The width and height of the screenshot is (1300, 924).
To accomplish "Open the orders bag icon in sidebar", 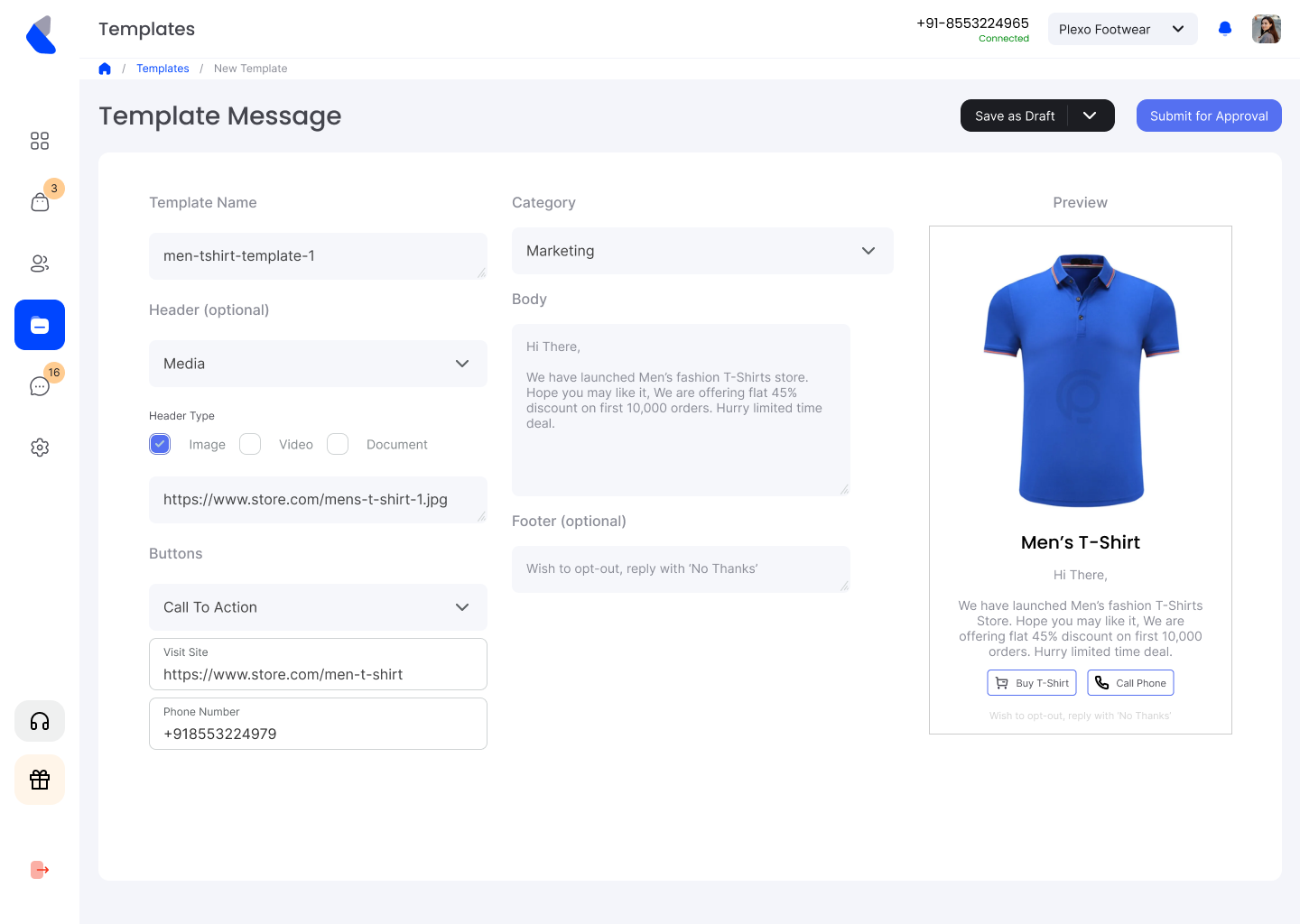I will 40,202.
